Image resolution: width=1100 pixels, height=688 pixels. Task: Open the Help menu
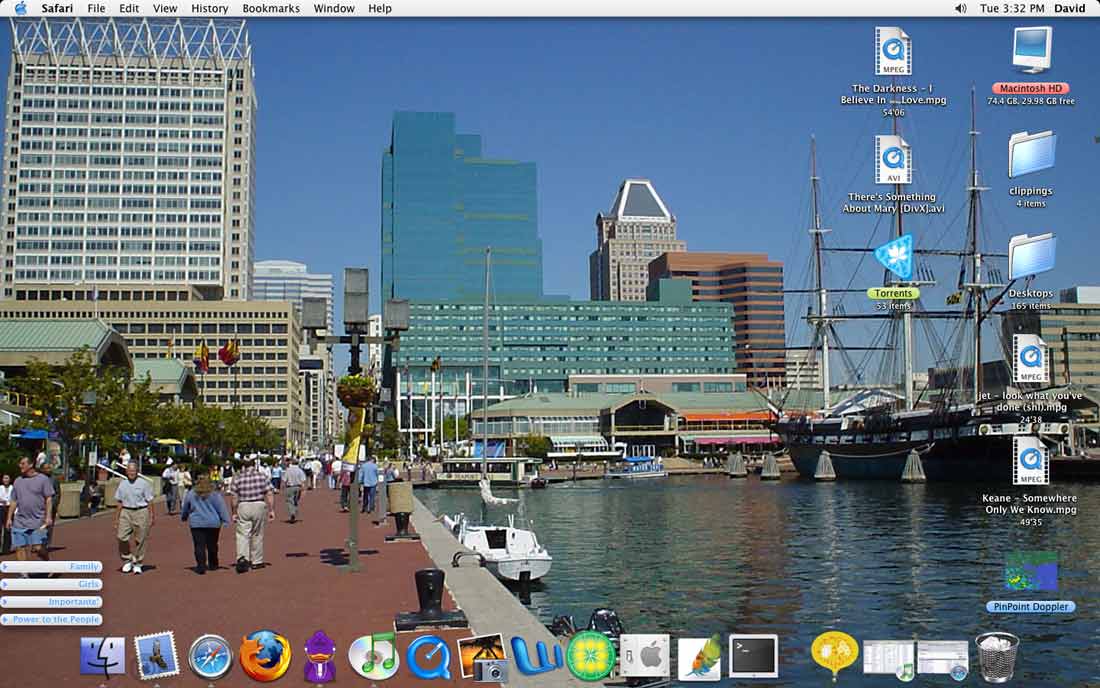point(380,8)
